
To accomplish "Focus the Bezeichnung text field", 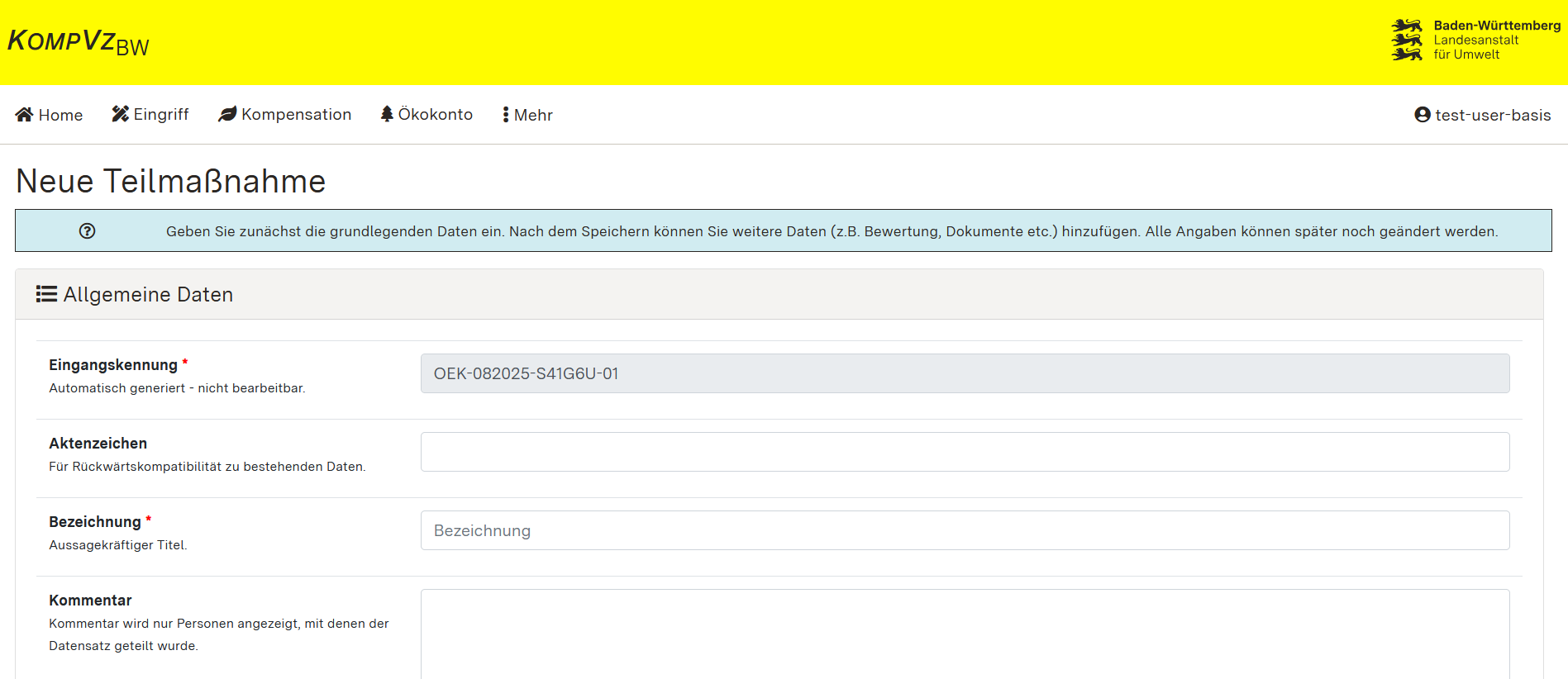I will tap(965, 530).
